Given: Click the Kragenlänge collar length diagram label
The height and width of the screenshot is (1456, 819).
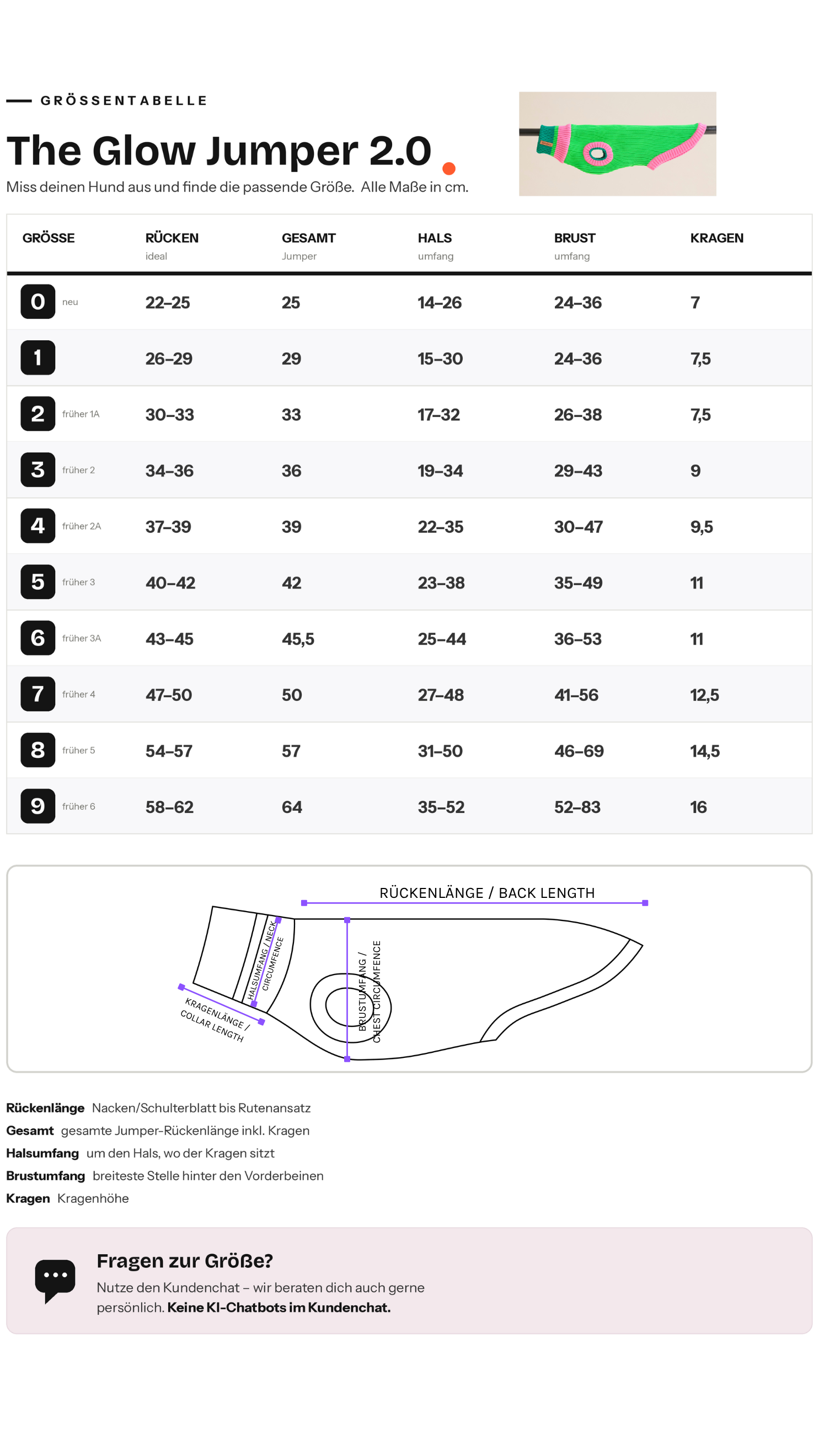Looking at the screenshot, I should click(215, 1020).
